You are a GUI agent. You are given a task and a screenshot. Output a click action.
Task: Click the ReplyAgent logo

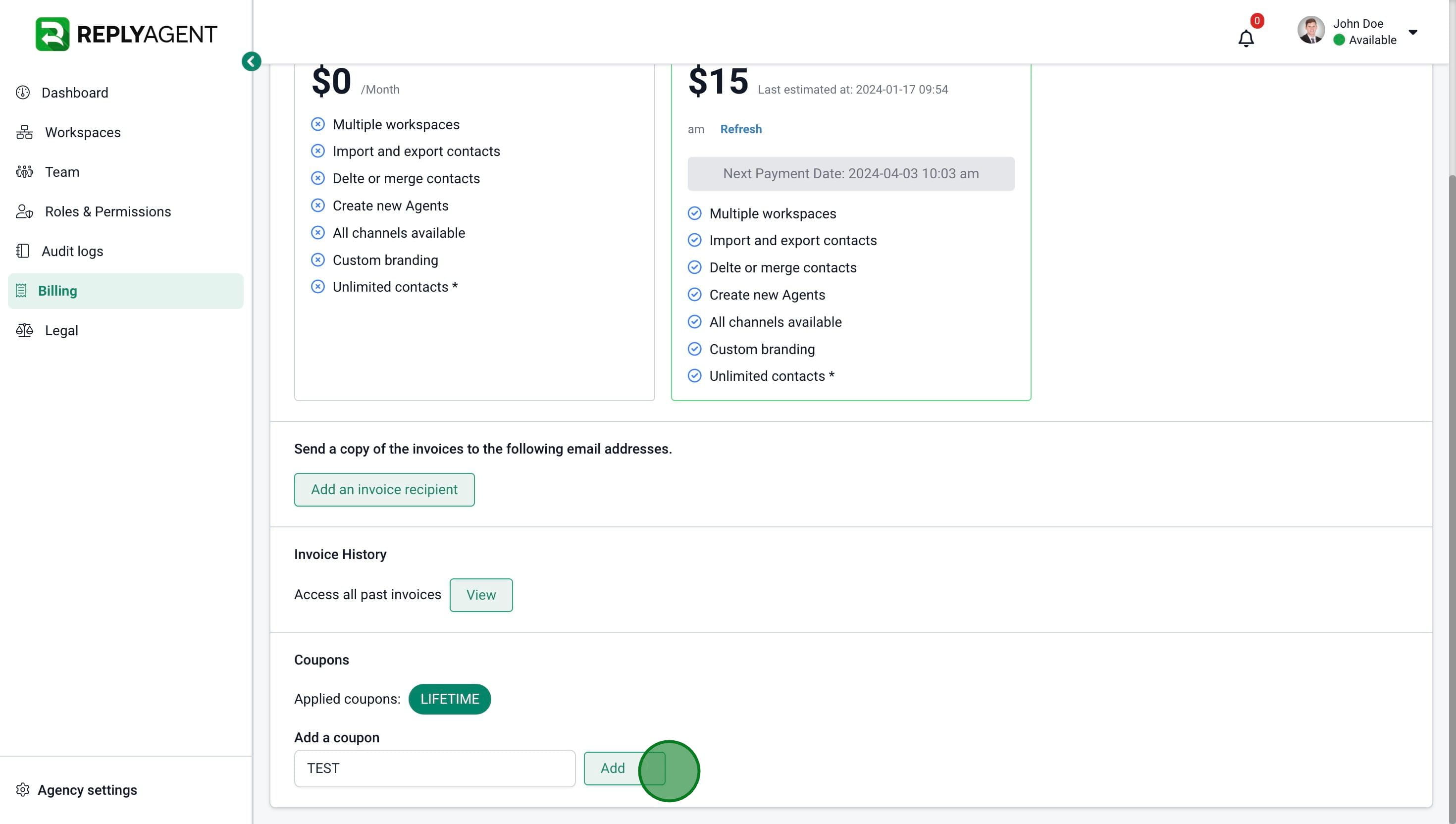tap(126, 34)
